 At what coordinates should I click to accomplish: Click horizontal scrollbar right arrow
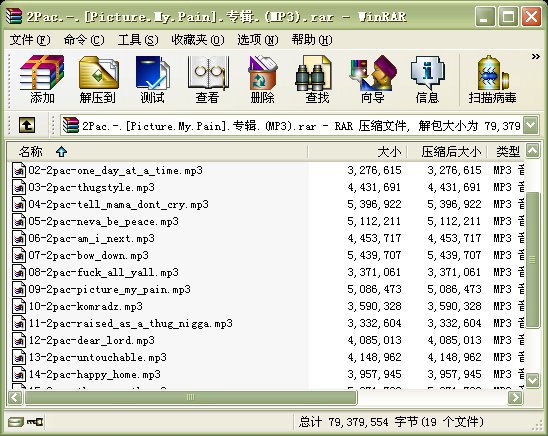coord(516,397)
